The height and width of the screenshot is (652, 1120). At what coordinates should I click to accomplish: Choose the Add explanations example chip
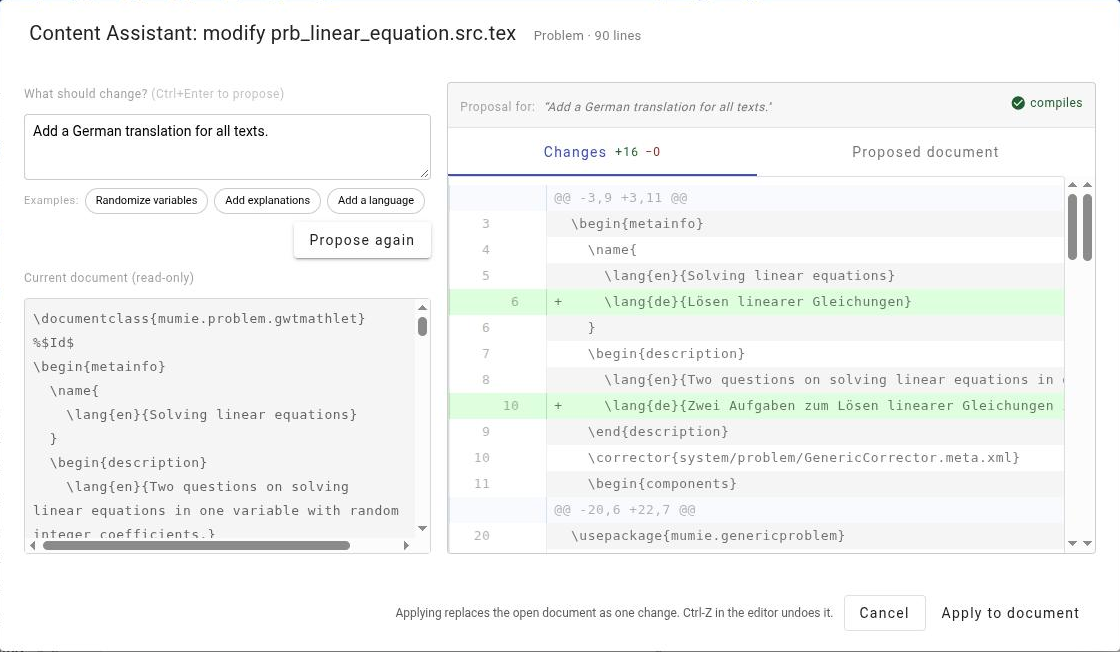268,201
